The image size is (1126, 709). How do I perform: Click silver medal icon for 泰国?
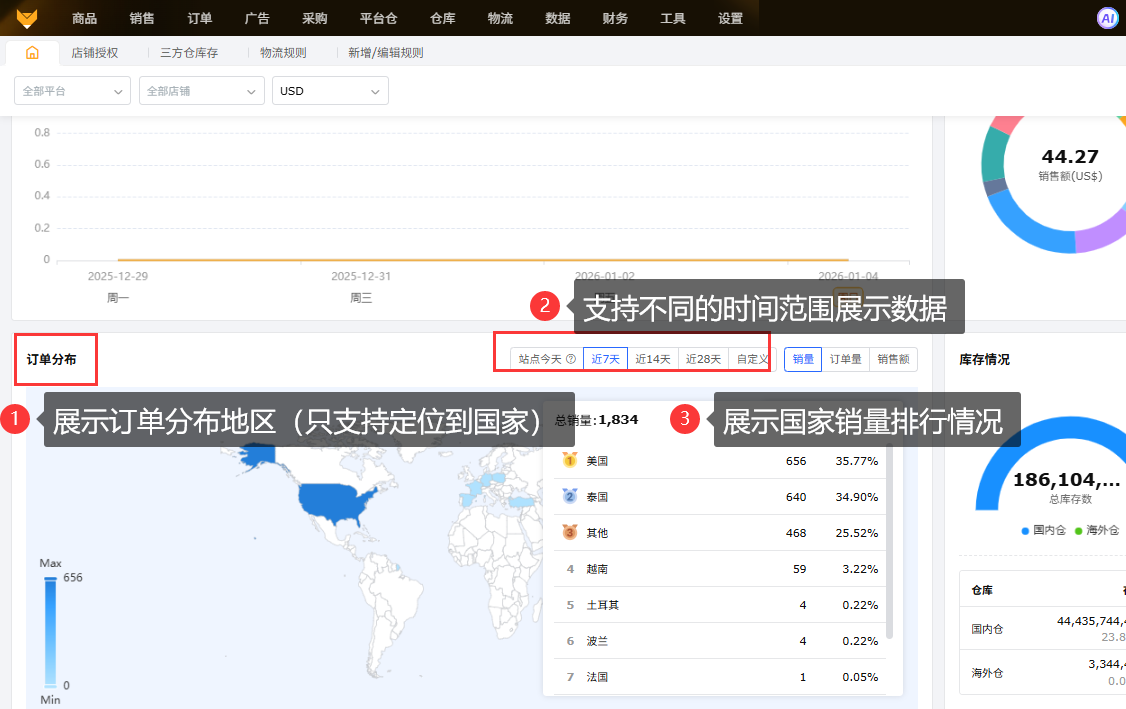point(570,496)
